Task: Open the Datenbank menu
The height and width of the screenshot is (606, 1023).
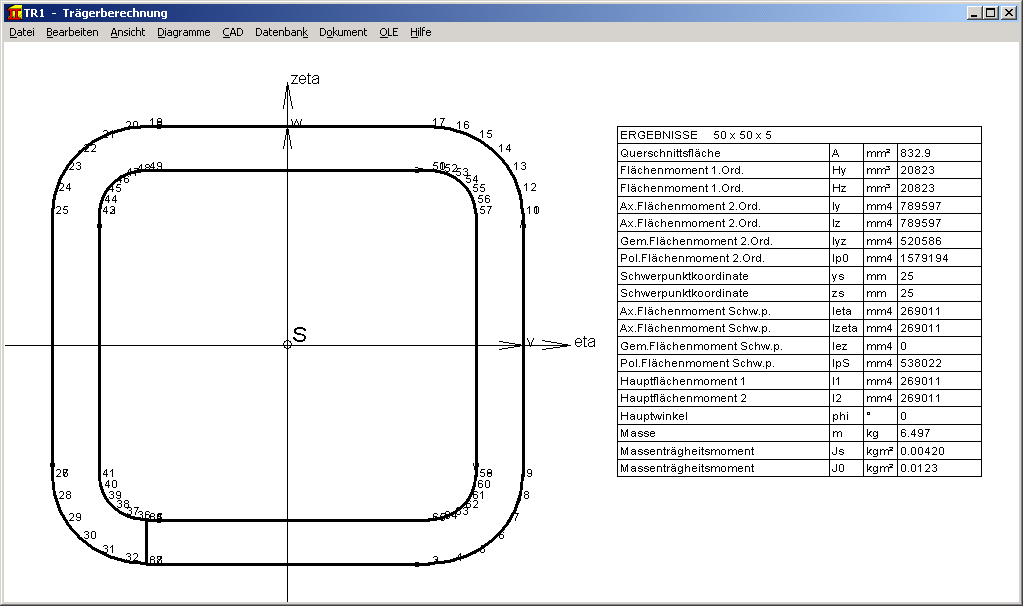Action: [x=281, y=32]
